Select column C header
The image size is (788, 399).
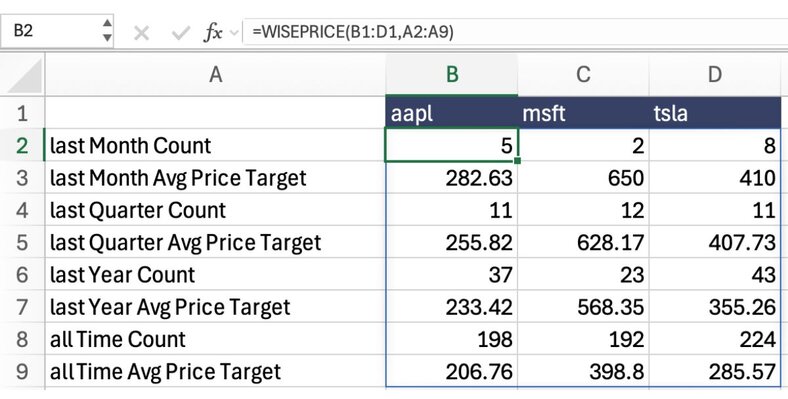point(583,75)
